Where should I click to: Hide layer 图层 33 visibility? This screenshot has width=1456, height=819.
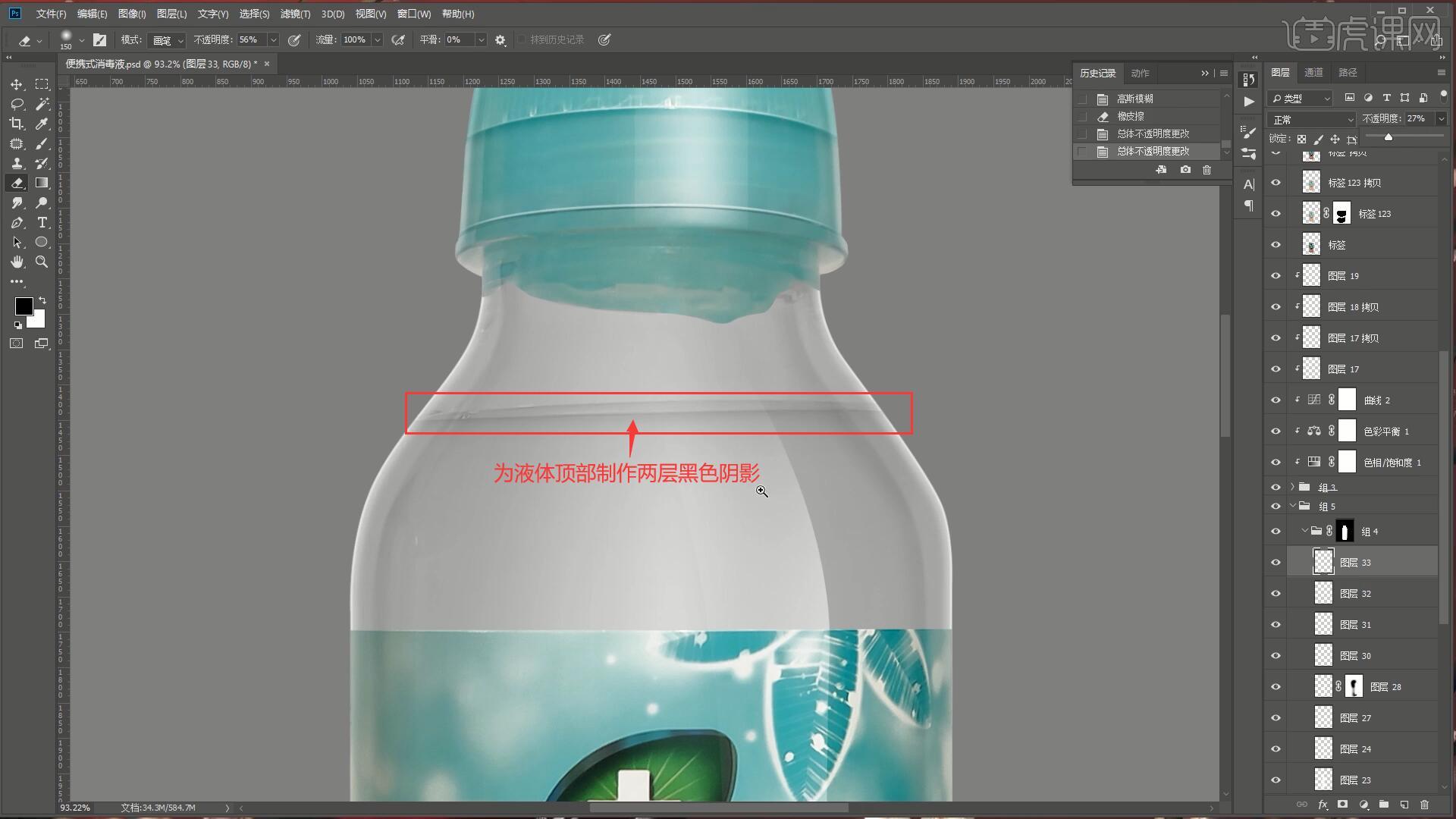(x=1276, y=563)
